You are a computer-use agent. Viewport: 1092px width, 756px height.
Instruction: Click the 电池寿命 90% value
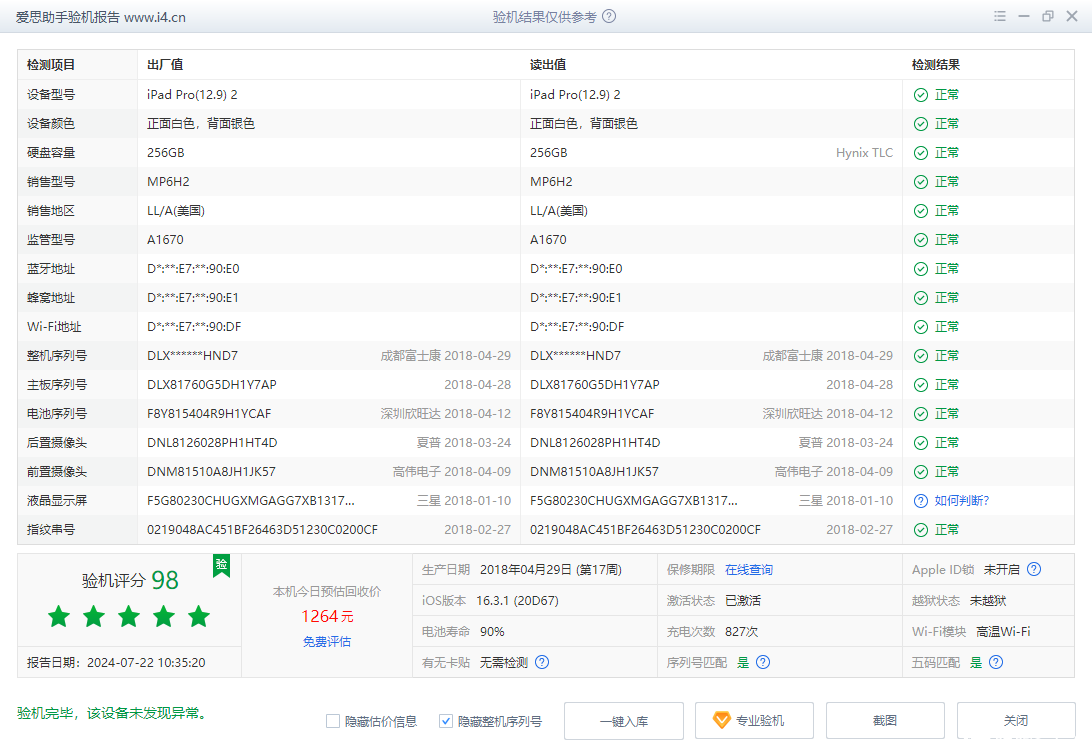(x=492, y=631)
